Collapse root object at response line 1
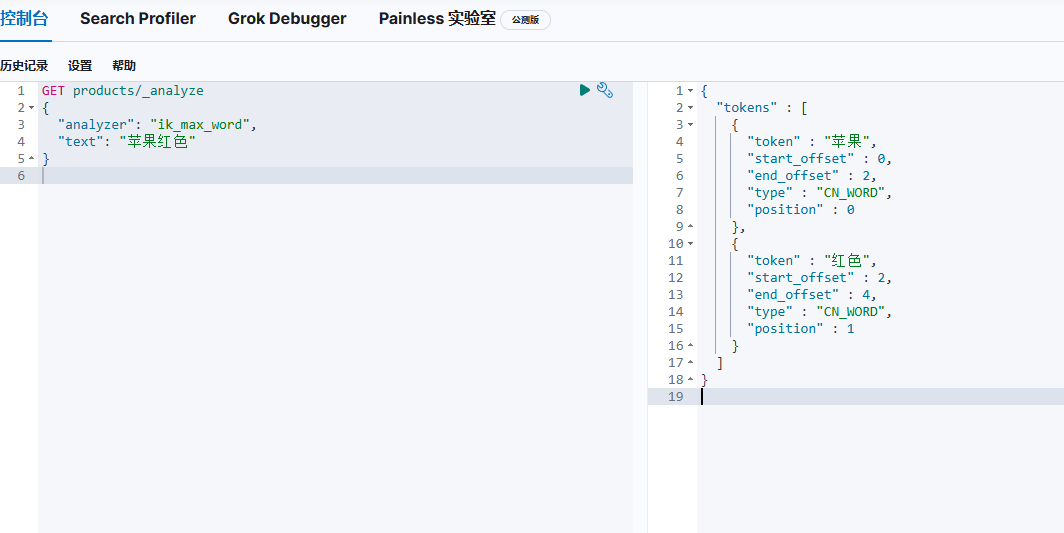 click(690, 91)
